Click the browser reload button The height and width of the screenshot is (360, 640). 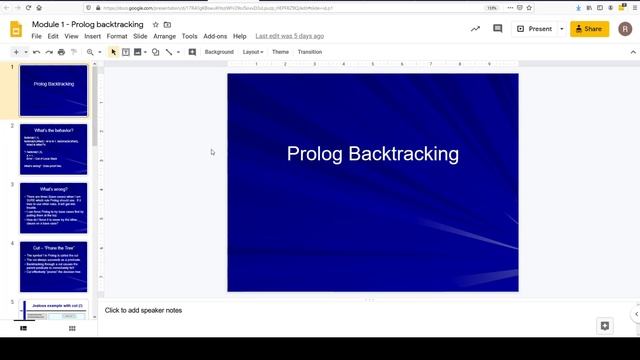coord(28,8)
